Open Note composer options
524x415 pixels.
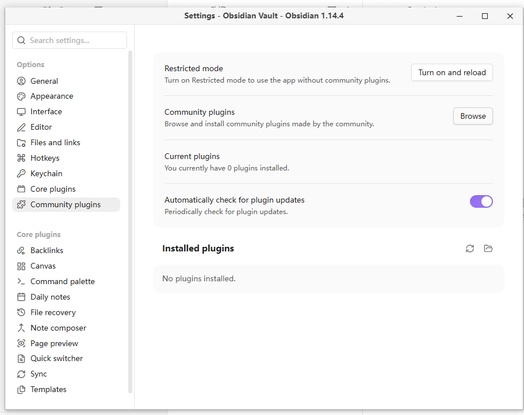(67, 328)
